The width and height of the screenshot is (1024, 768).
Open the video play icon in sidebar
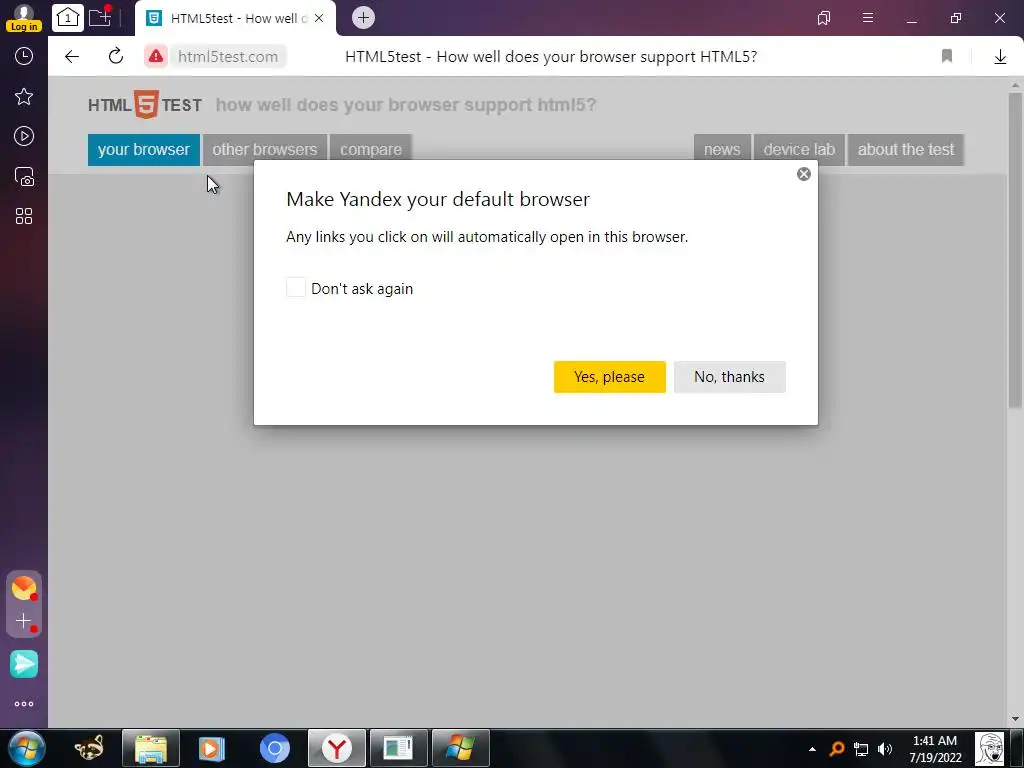pyautogui.click(x=24, y=136)
